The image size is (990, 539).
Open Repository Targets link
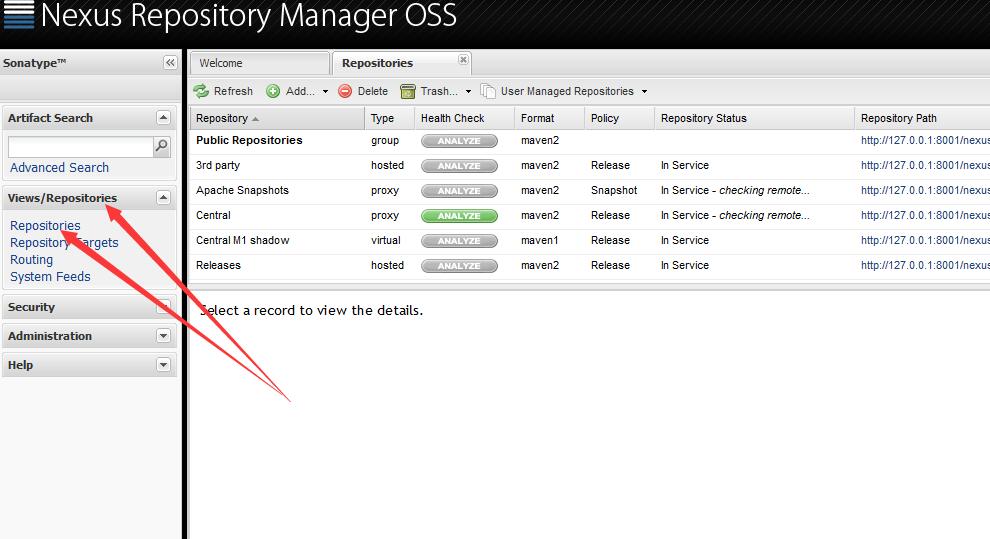(x=64, y=242)
